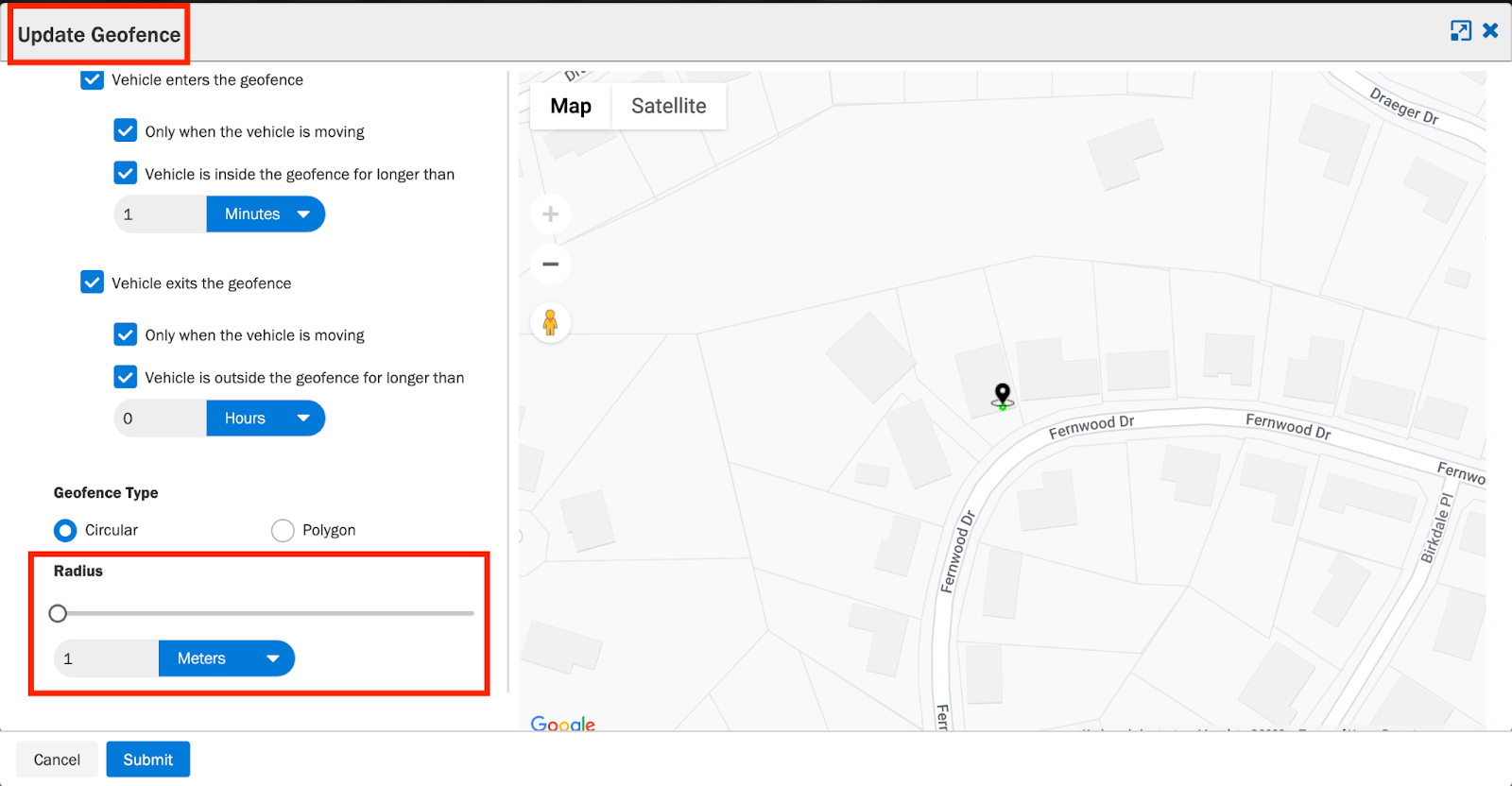
Task: Toggle Vehicle is outside the geofence for longer than
Action: (125, 377)
